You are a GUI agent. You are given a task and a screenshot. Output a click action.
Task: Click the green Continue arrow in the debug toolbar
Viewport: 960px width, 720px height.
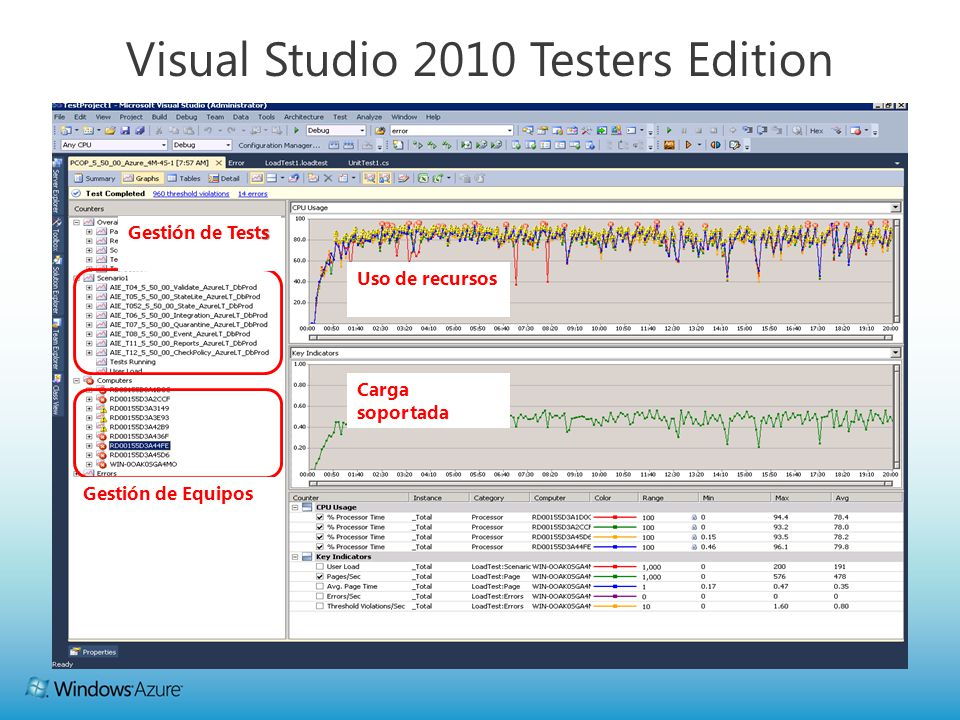tap(669, 130)
